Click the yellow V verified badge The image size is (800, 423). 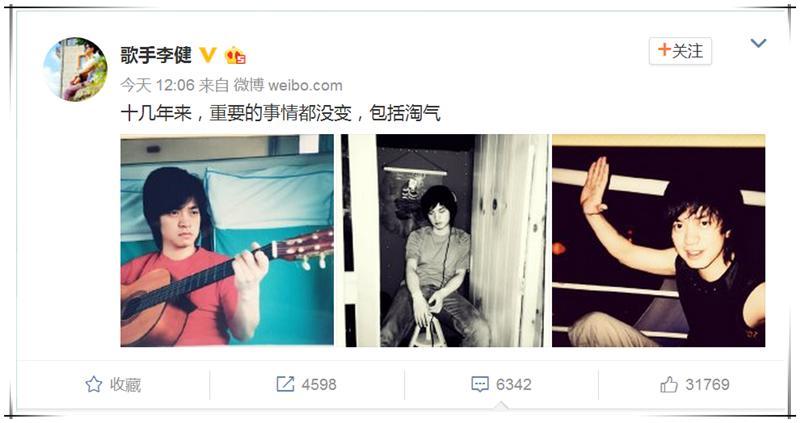[x=208, y=55]
